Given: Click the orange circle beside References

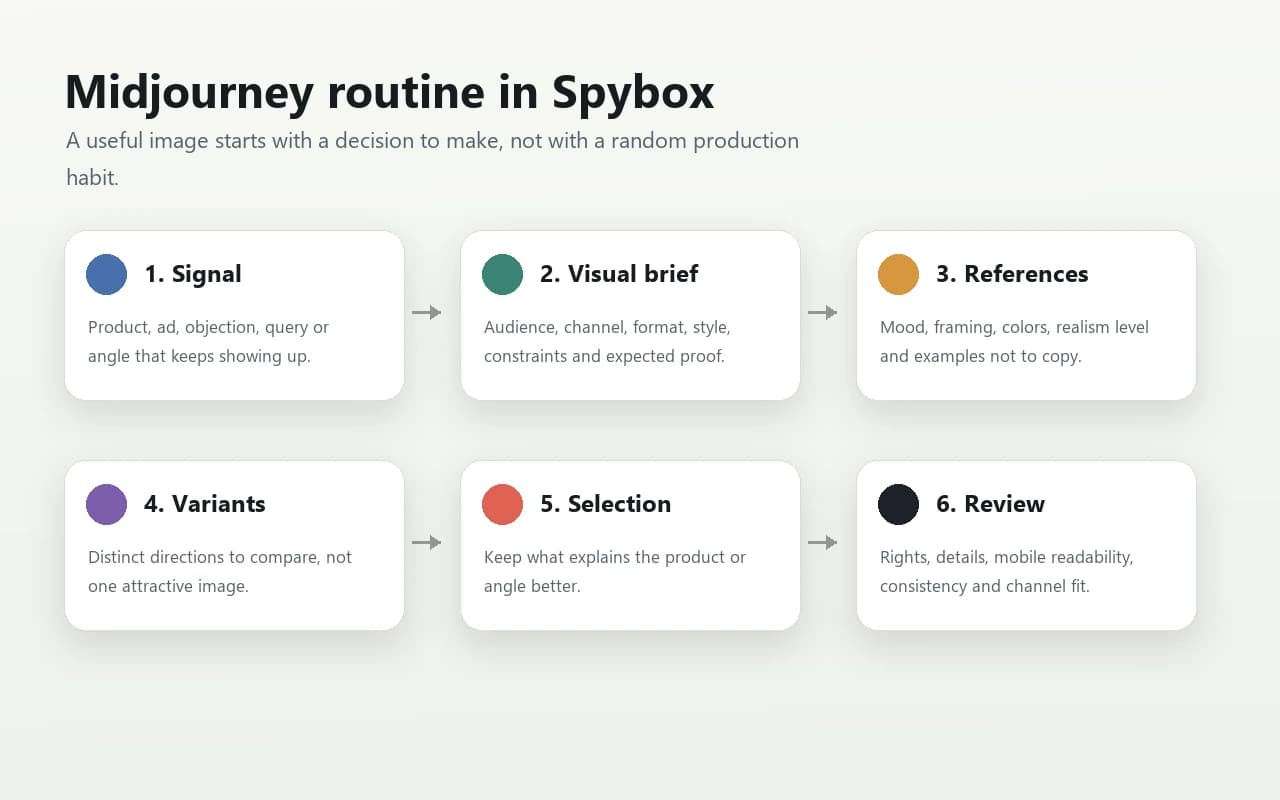Looking at the screenshot, I should pyautogui.click(x=898, y=274).
